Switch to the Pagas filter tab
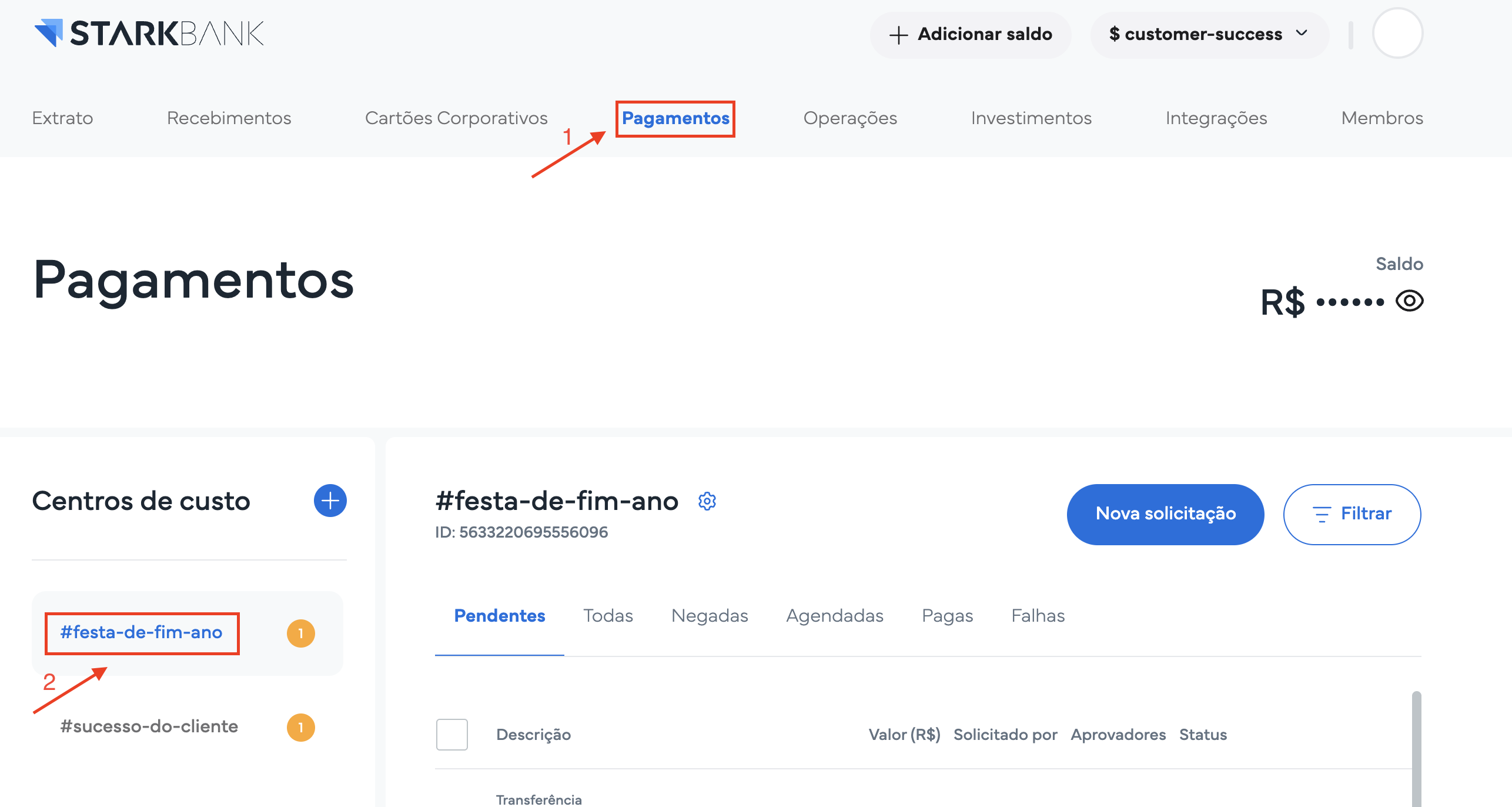Image resolution: width=1512 pixels, height=807 pixels. [x=947, y=616]
